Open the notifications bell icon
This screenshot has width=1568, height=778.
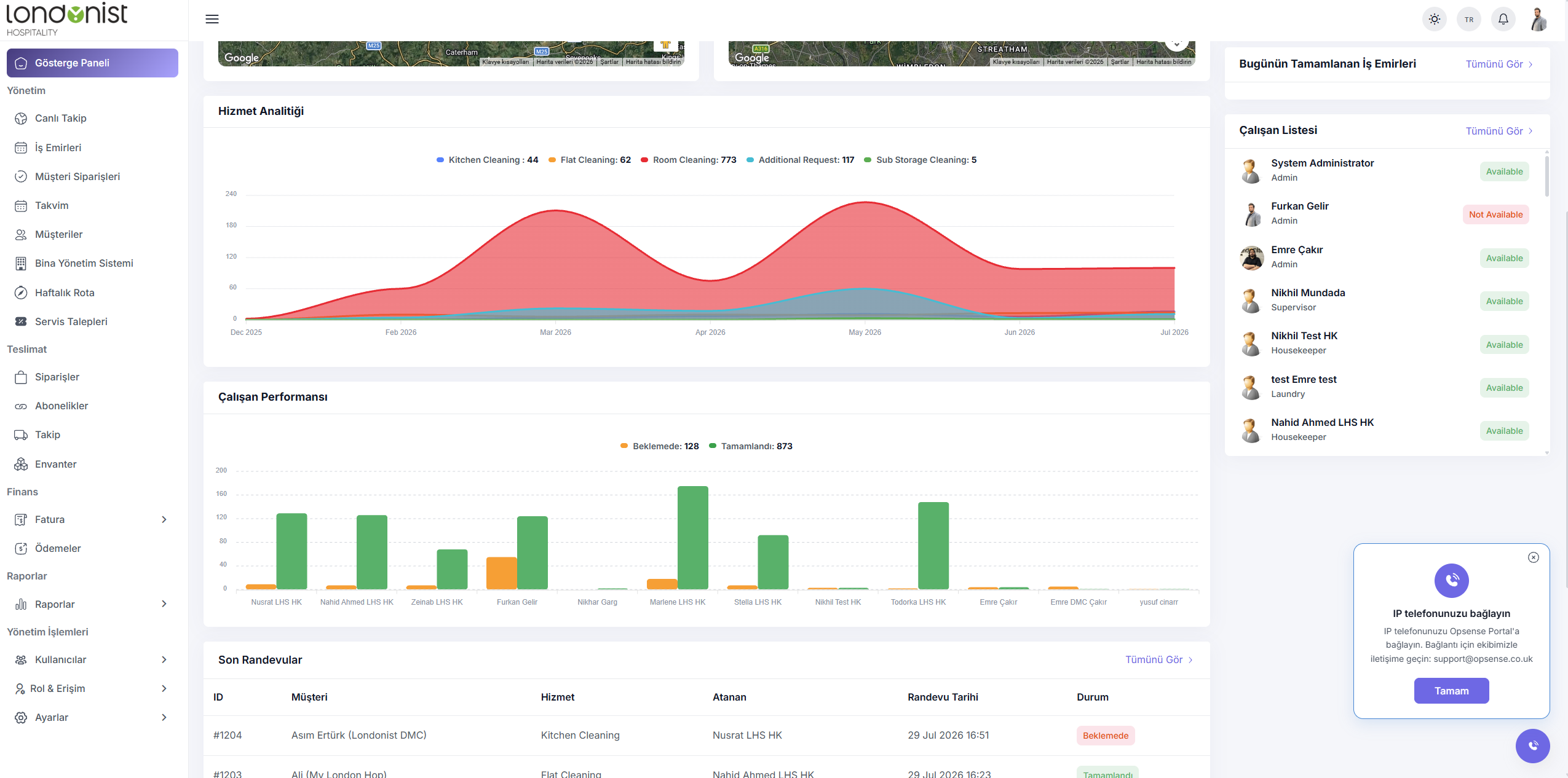1503,19
